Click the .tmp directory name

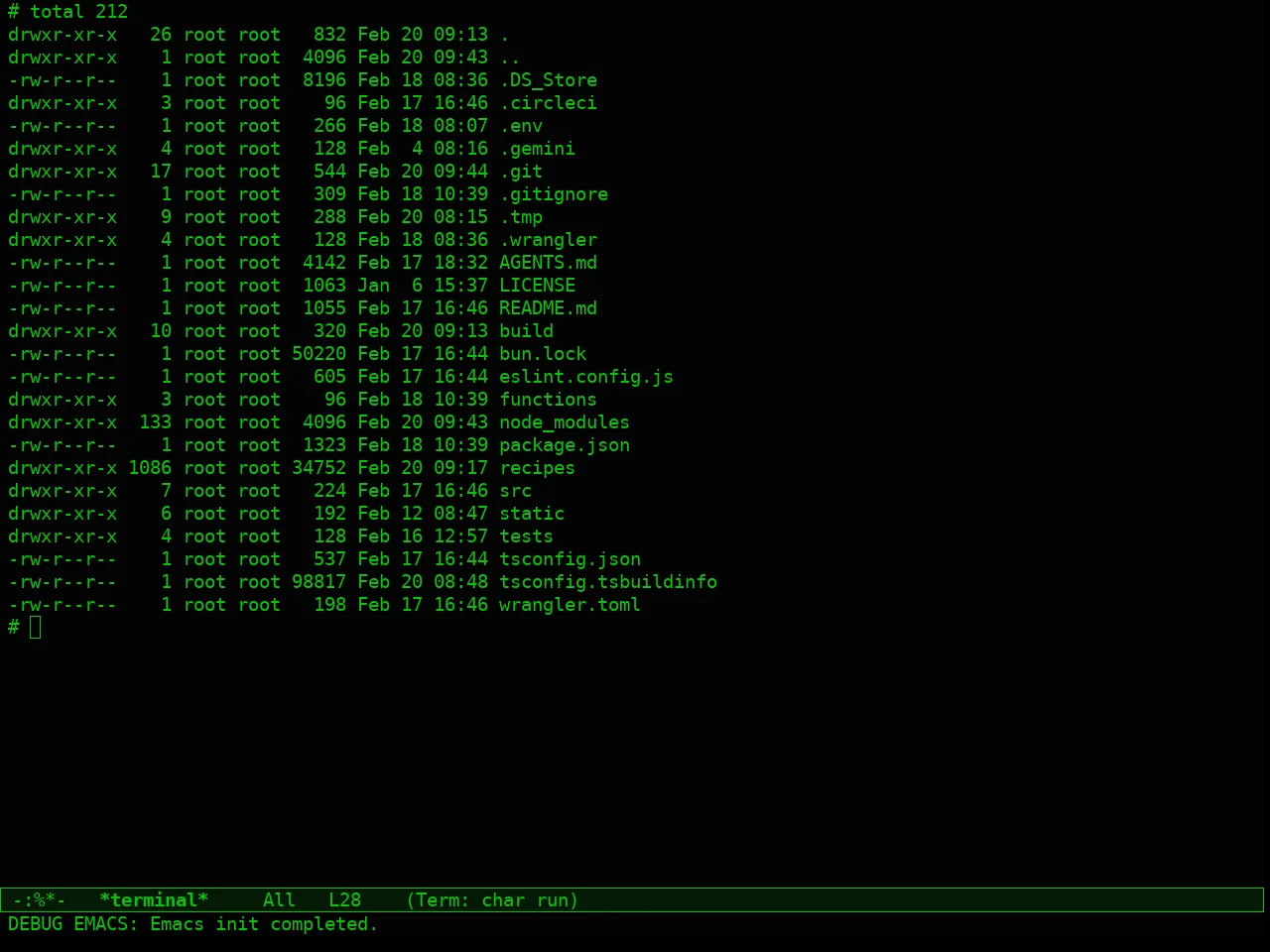[x=521, y=217]
